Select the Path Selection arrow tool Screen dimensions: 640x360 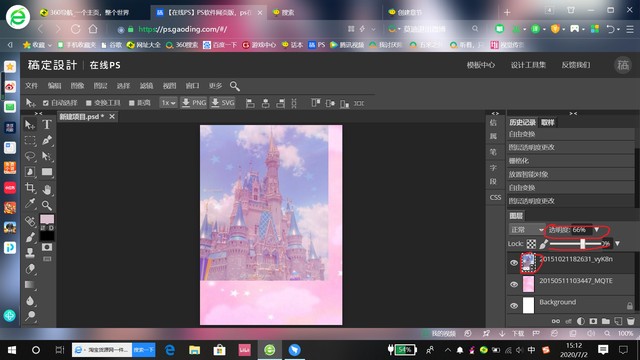(x=47, y=156)
